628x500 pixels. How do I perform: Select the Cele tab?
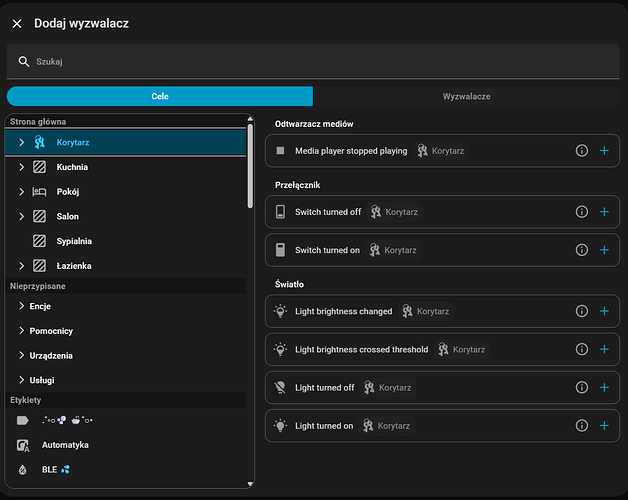(x=160, y=96)
